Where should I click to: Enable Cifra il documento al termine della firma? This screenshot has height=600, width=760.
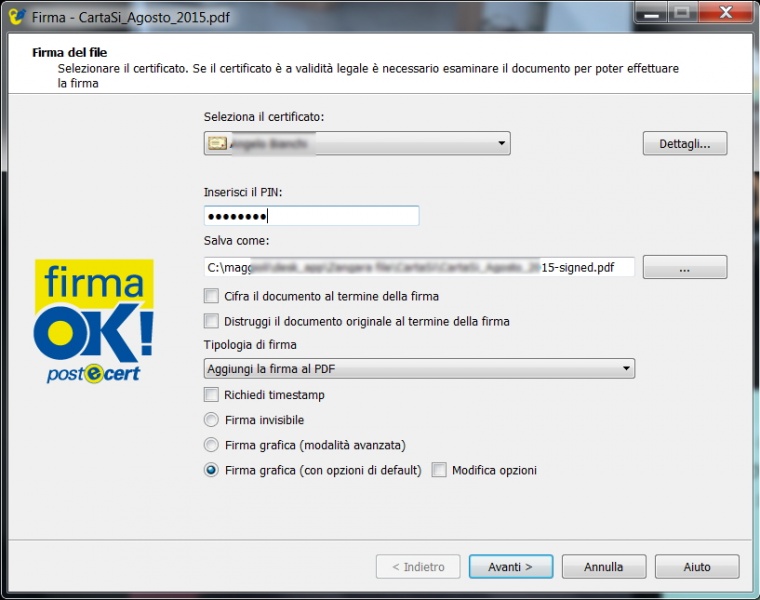211,296
